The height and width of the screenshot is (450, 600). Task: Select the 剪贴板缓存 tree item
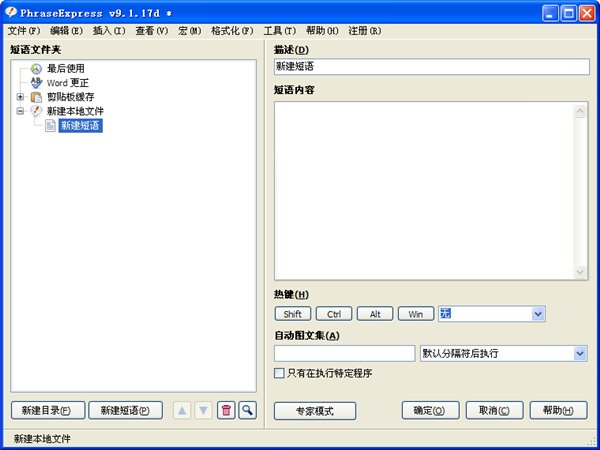point(70,97)
